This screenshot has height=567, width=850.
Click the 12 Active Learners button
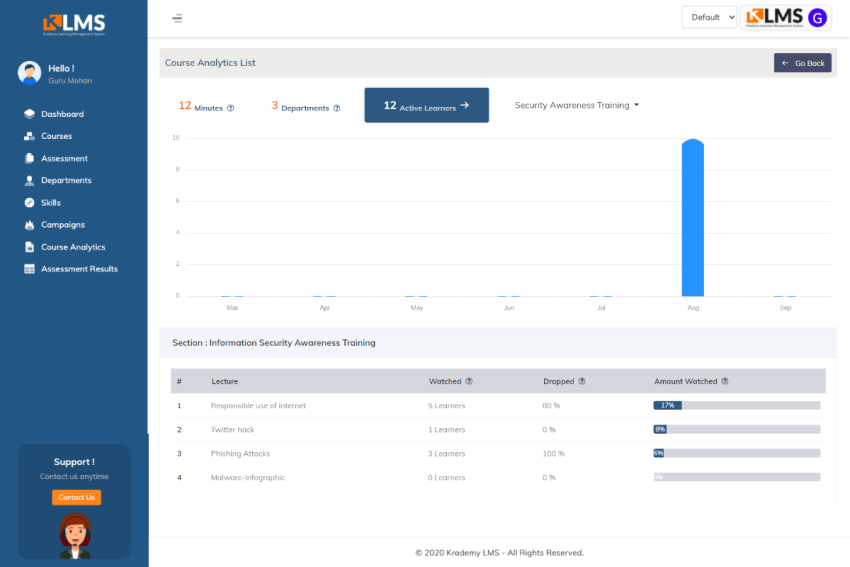427,105
